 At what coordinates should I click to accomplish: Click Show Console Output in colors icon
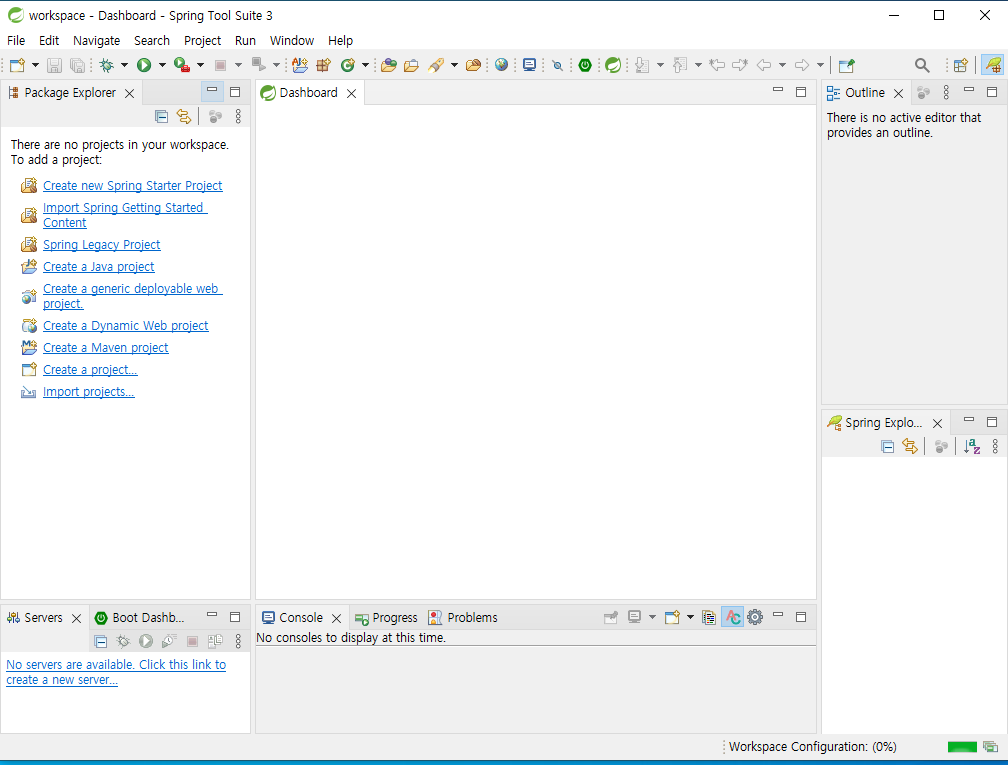coord(732,617)
